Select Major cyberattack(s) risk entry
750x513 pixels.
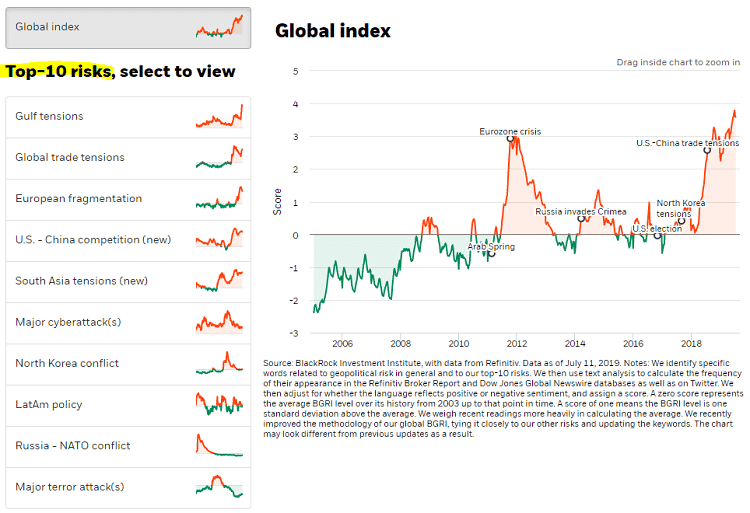[x=68, y=322]
